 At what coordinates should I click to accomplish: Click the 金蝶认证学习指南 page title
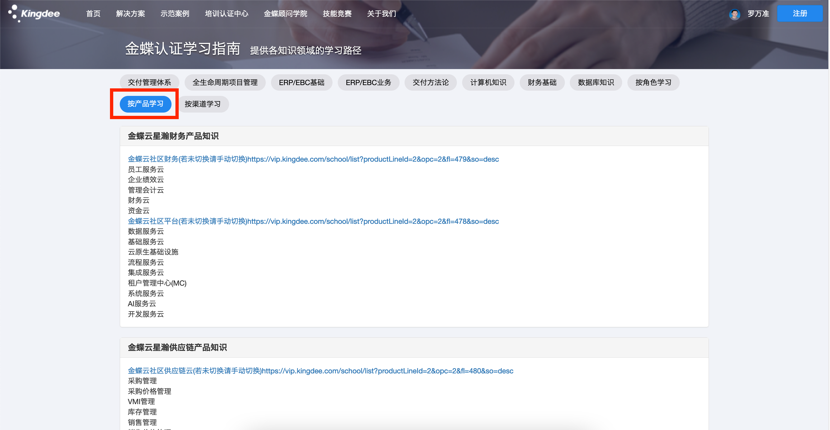183,49
